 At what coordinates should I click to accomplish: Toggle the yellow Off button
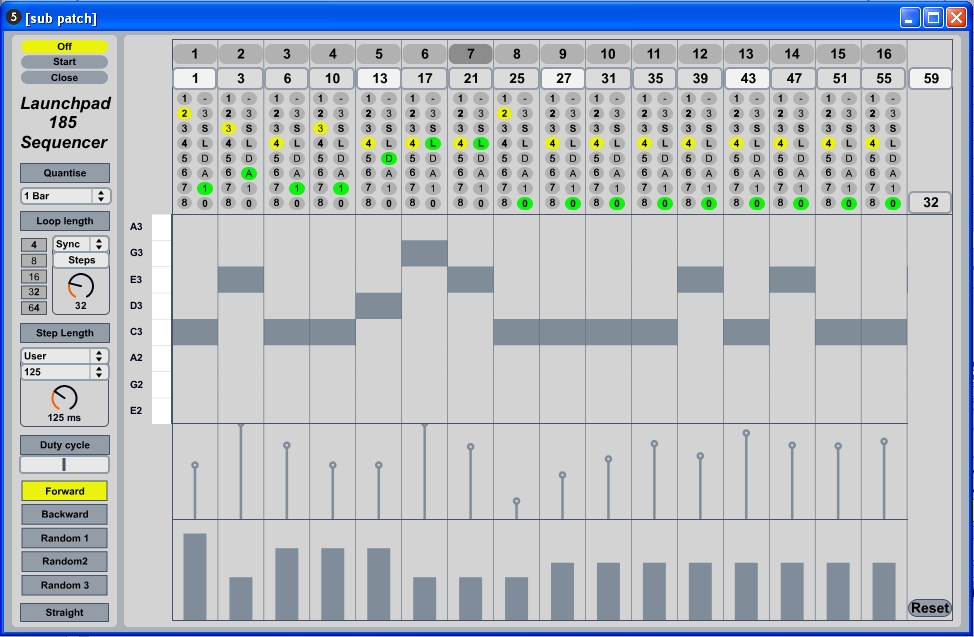(x=64, y=47)
